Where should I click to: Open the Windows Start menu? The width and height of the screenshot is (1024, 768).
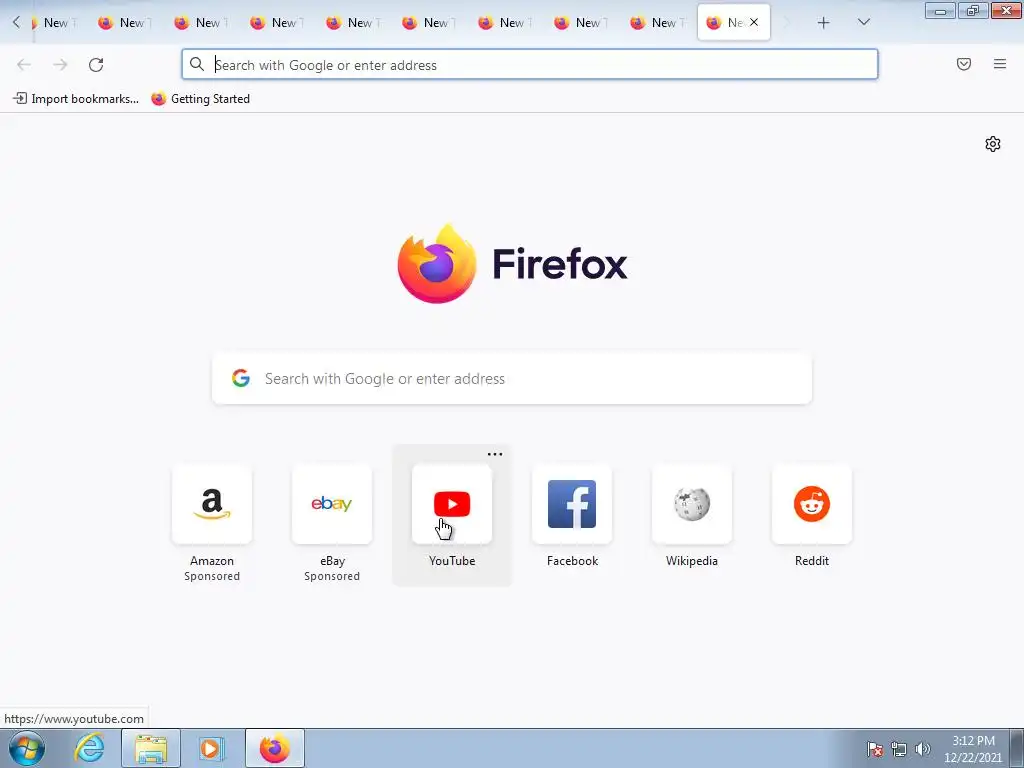point(27,748)
